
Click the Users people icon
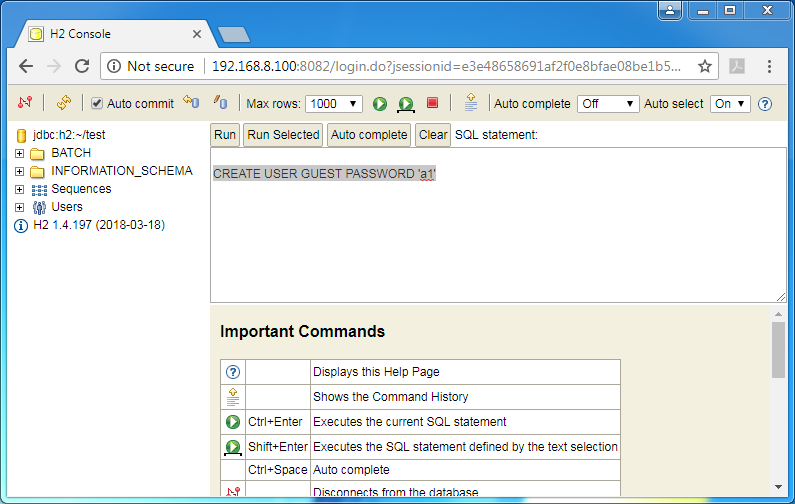[x=39, y=207]
